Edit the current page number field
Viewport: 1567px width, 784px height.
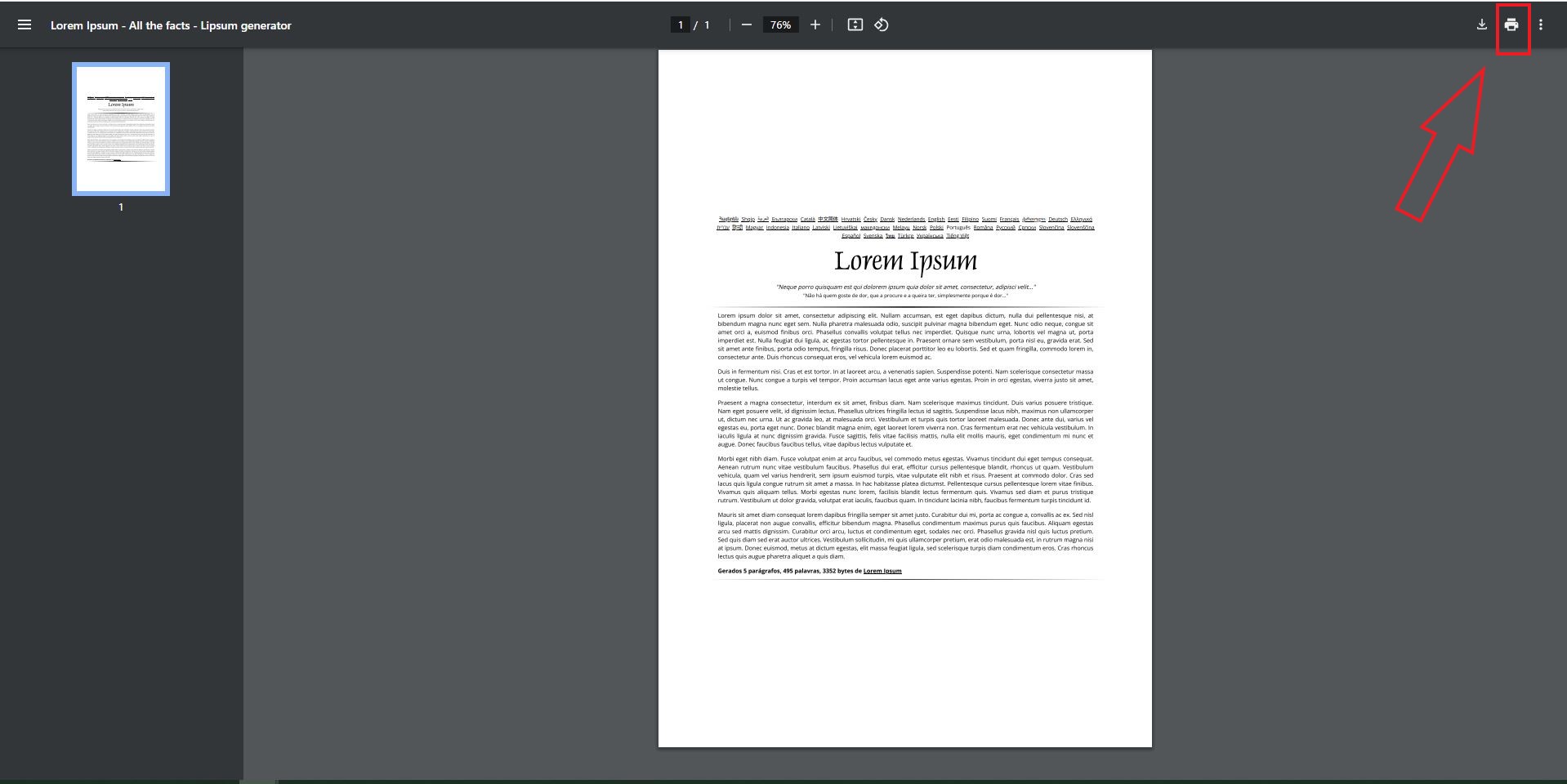[680, 24]
